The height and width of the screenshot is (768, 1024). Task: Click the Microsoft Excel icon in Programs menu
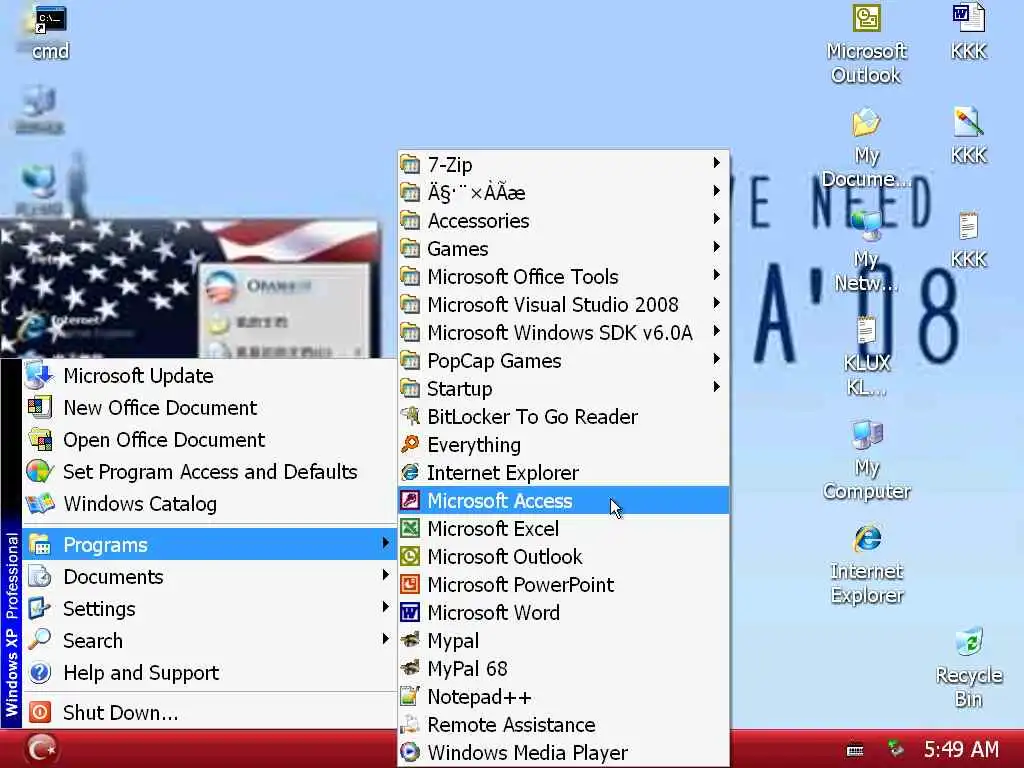click(x=410, y=528)
